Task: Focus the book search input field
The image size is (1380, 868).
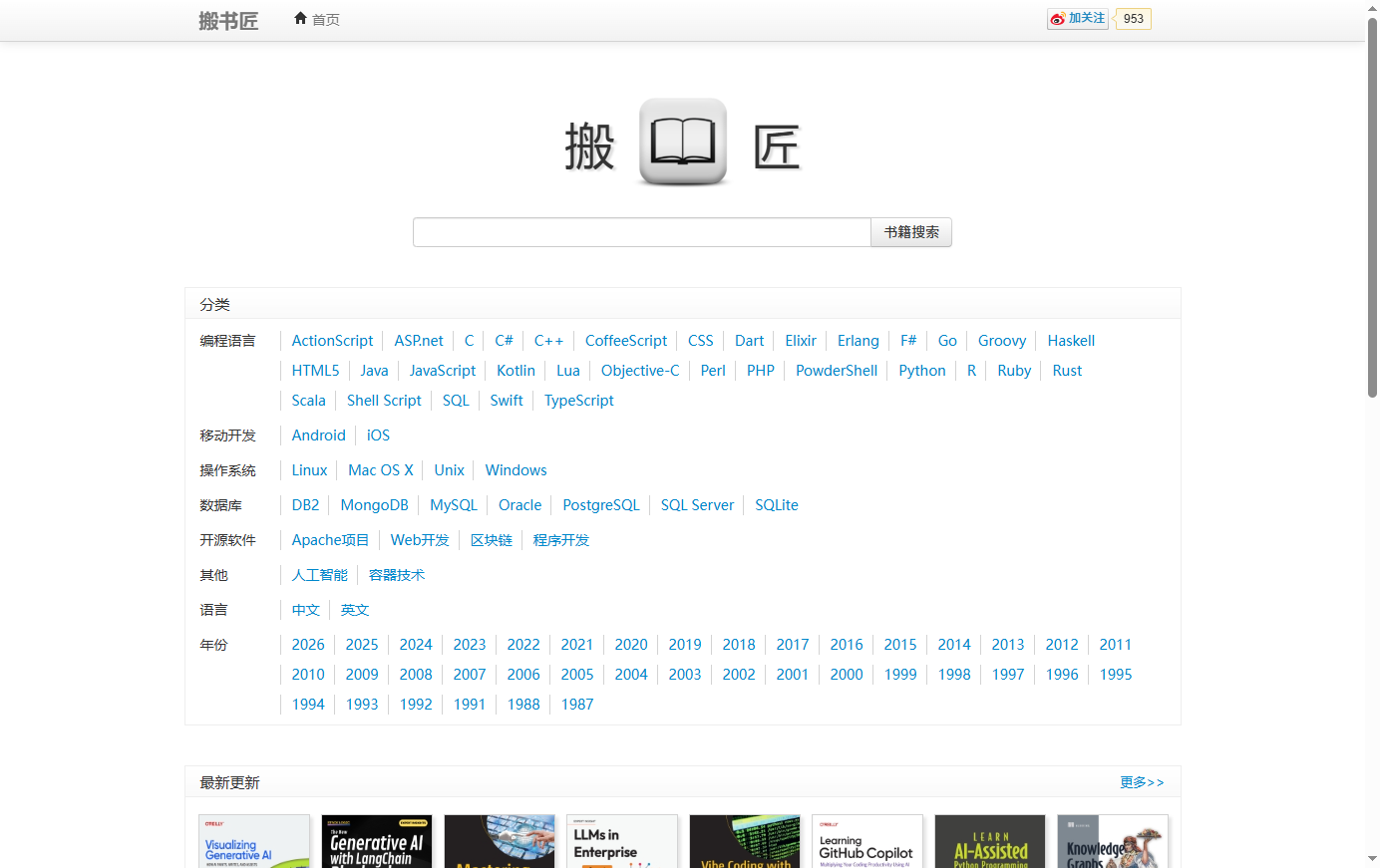Action: 642,232
